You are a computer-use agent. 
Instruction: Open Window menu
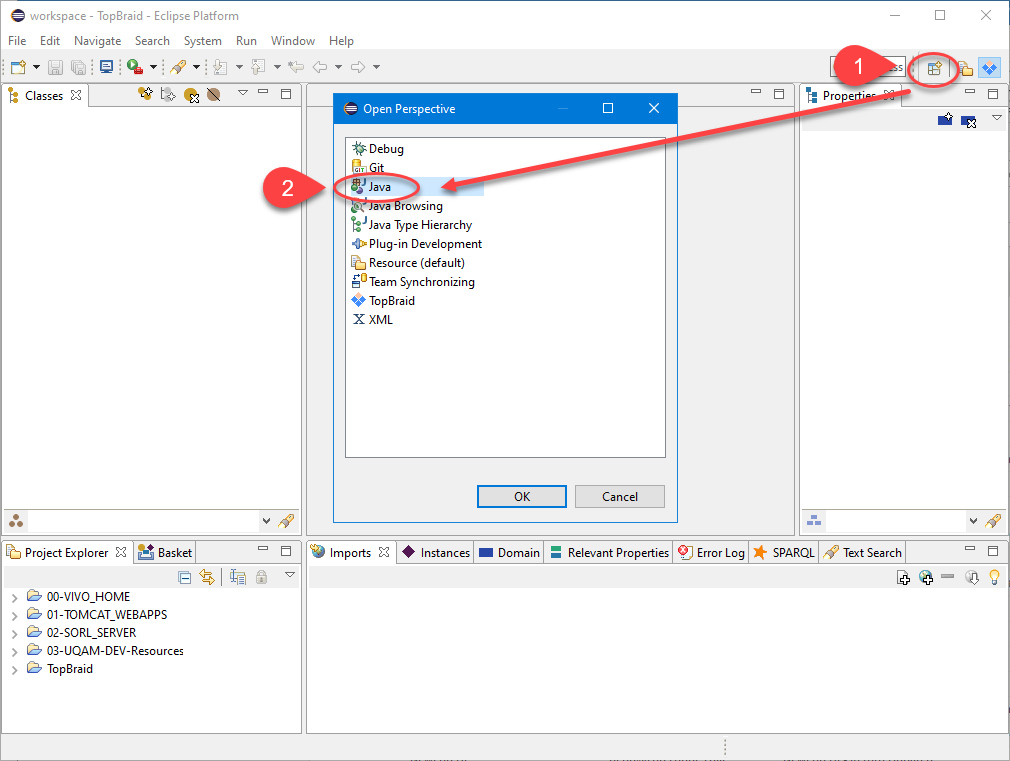tap(292, 41)
